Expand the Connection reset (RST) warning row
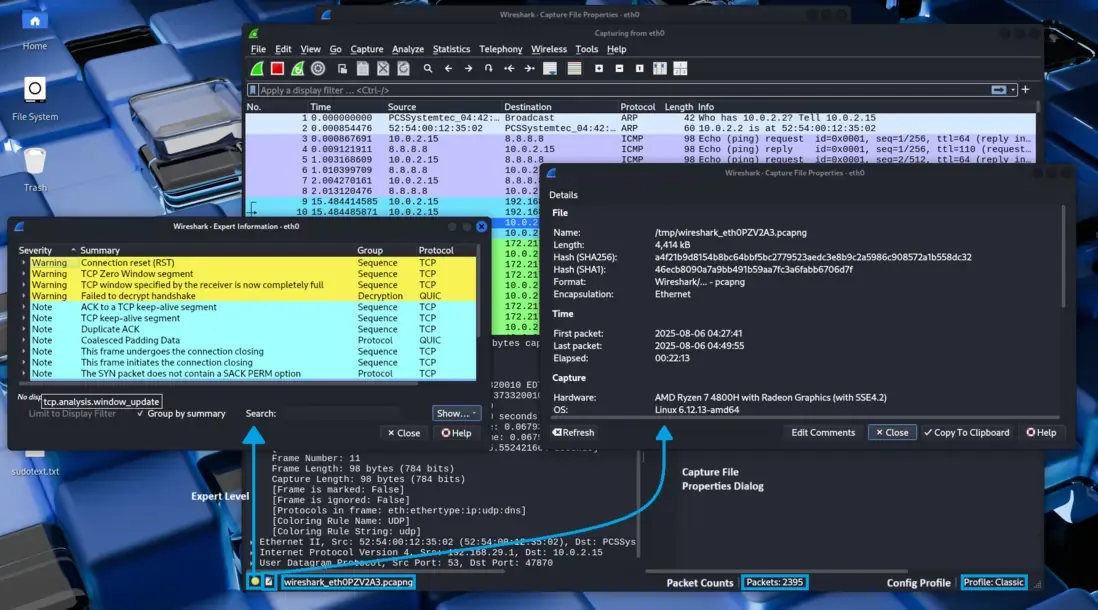This screenshot has width=1098, height=610. point(24,263)
